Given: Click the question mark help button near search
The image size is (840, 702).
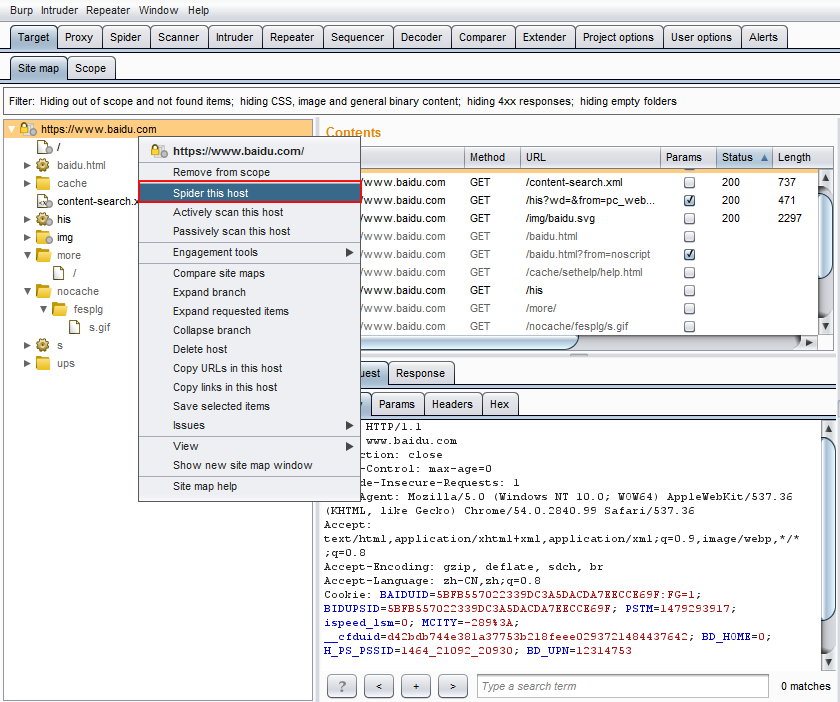Looking at the screenshot, I should 341,686.
